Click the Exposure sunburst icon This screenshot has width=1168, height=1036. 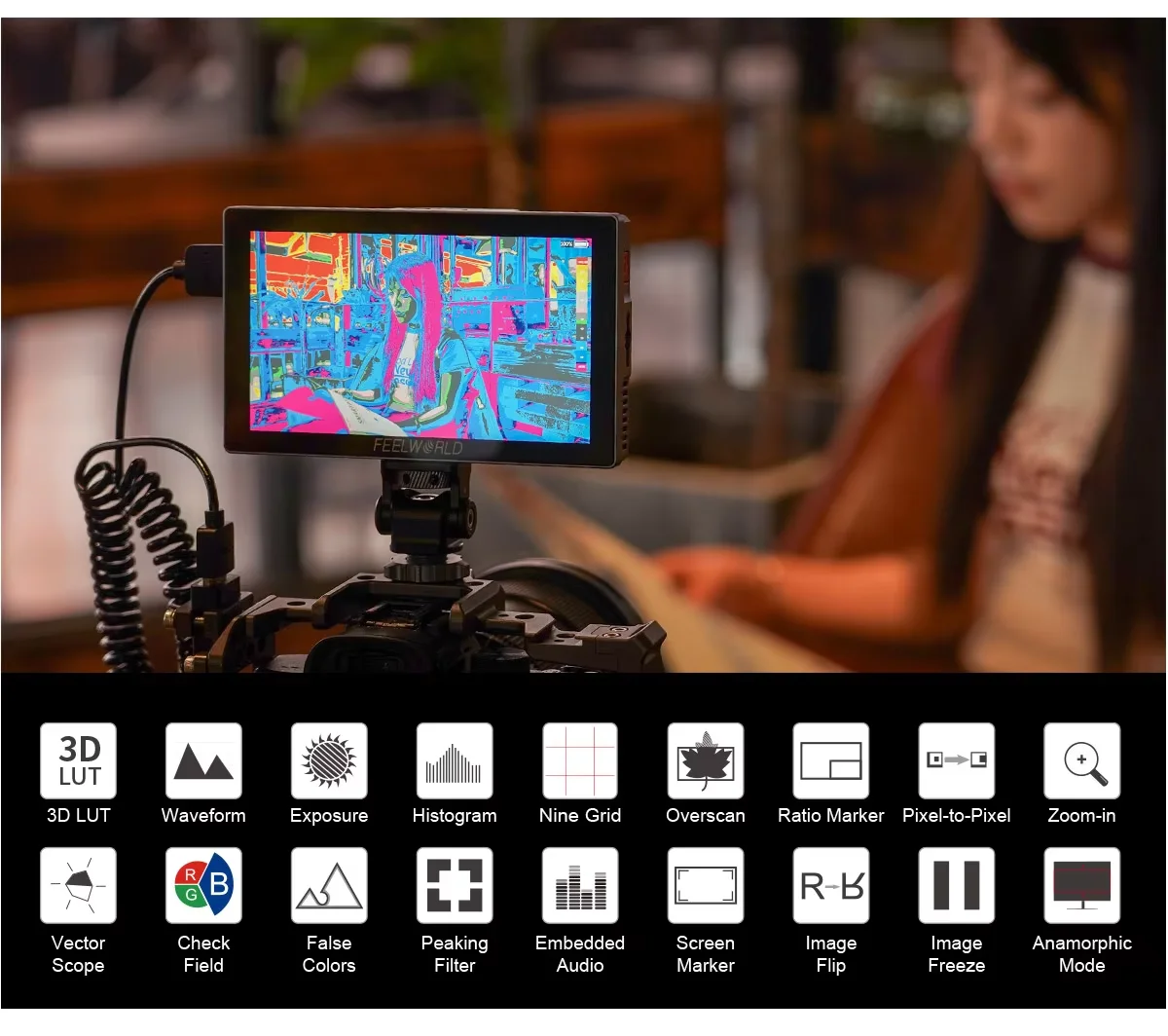[329, 760]
